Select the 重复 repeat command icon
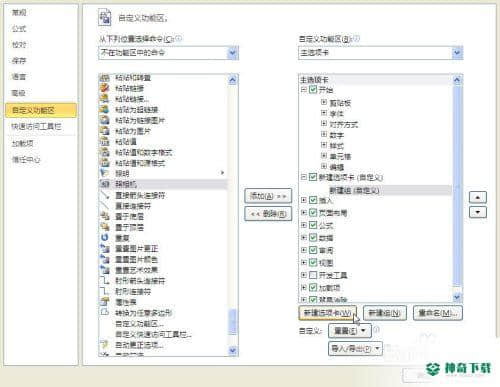Viewport: 500px width, 387px height. [x=105, y=238]
